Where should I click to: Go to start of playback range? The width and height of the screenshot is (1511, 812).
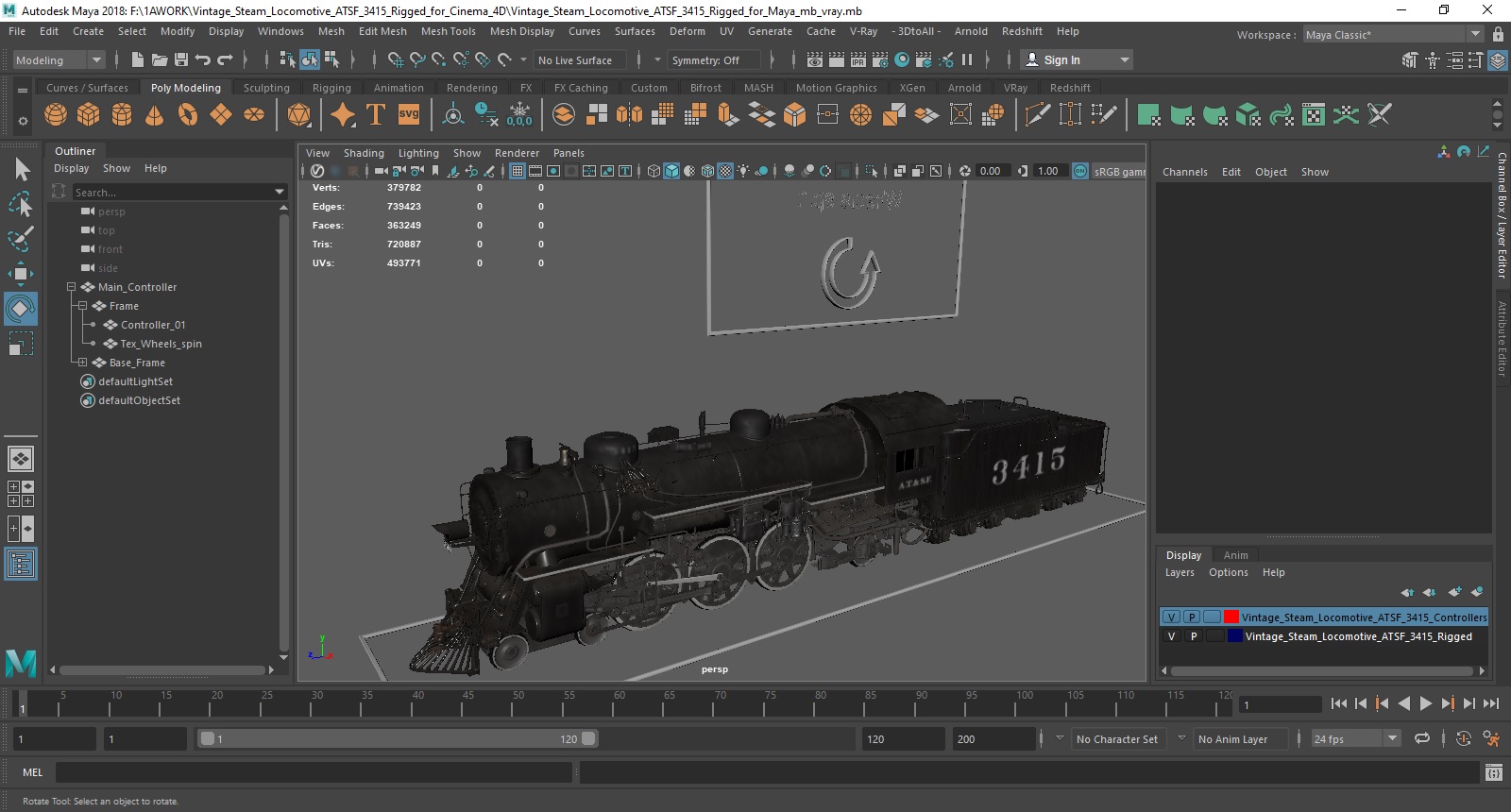tap(1338, 703)
